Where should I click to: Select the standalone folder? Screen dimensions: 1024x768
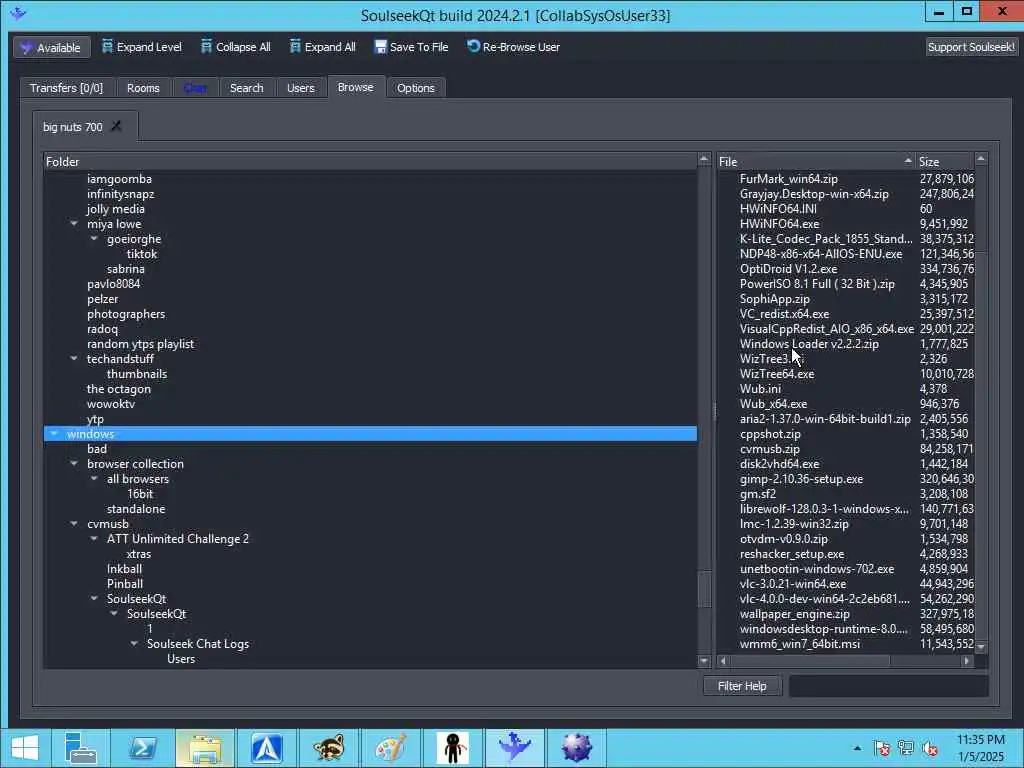136,509
